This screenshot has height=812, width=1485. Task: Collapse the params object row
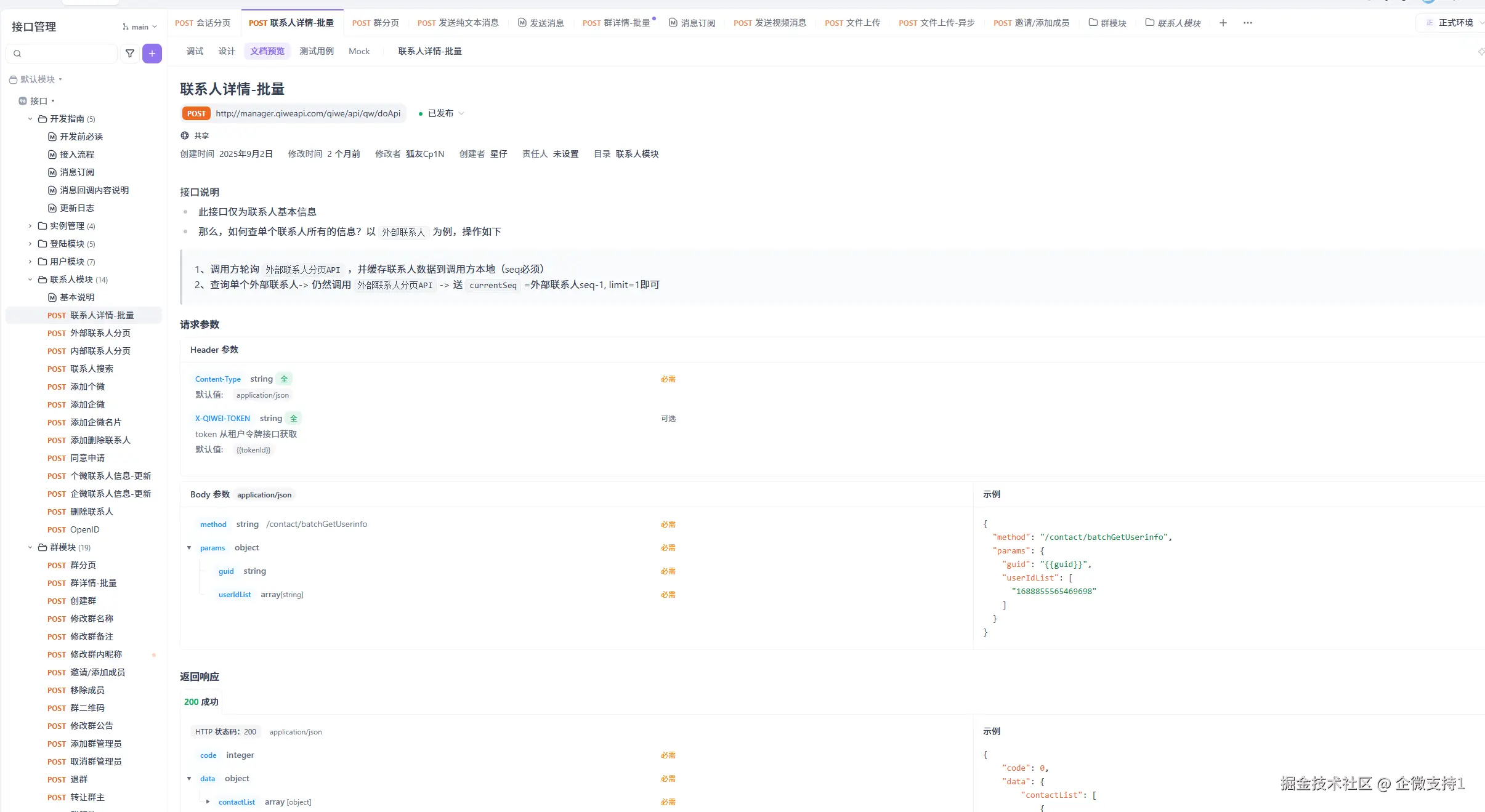click(x=189, y=548)
